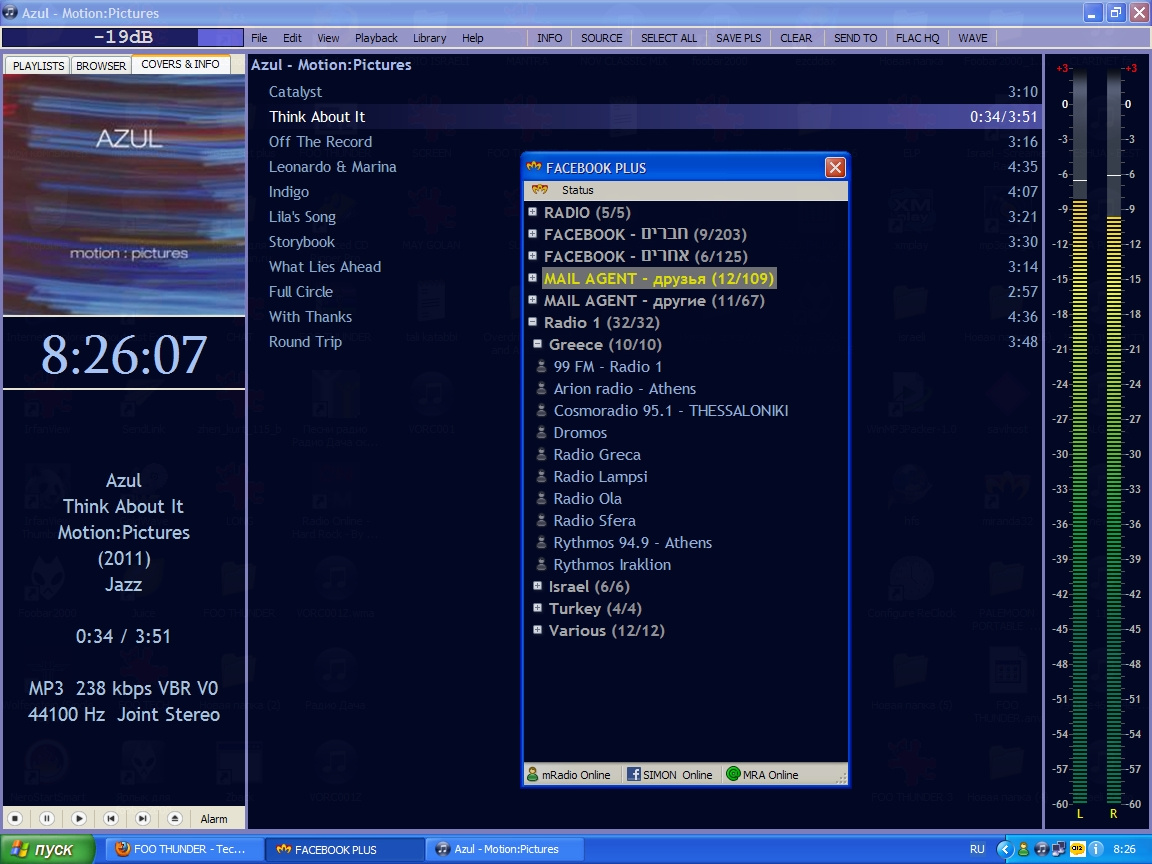Adjust the -19dB volume bar
The height and width of the screenshot is (864, 1152).
(x=123, y=38)
